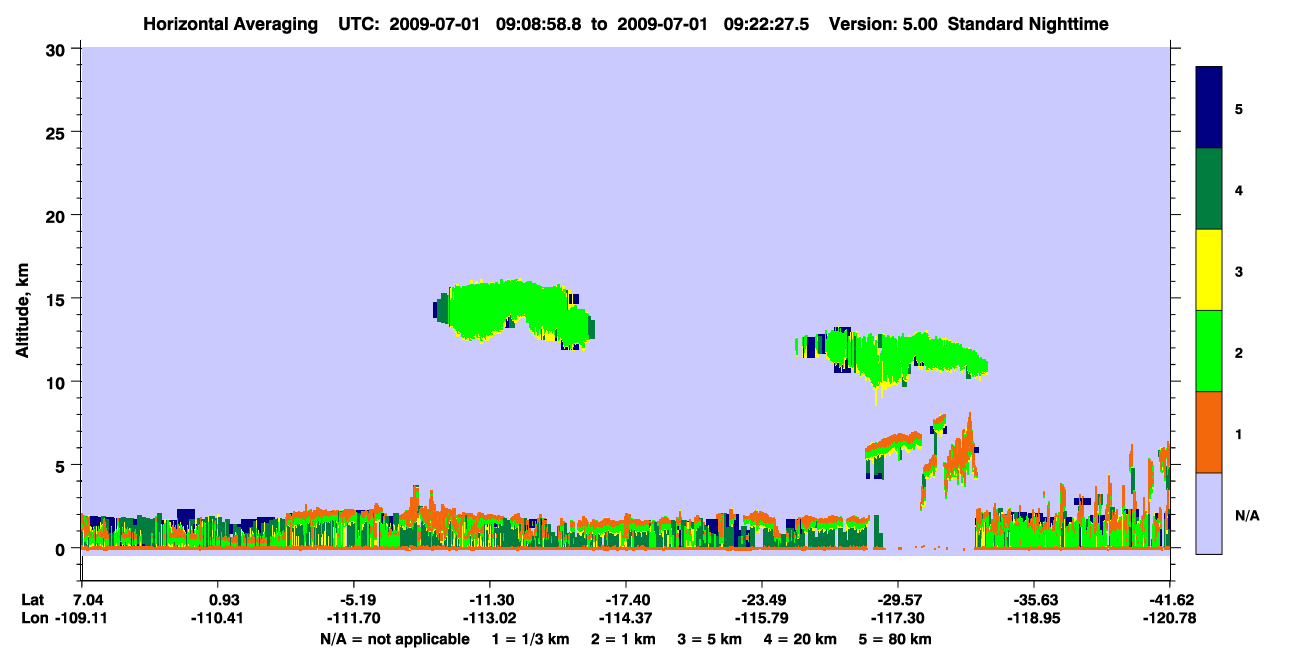Click the y-axis tick label 30

[x=57, y=49]
